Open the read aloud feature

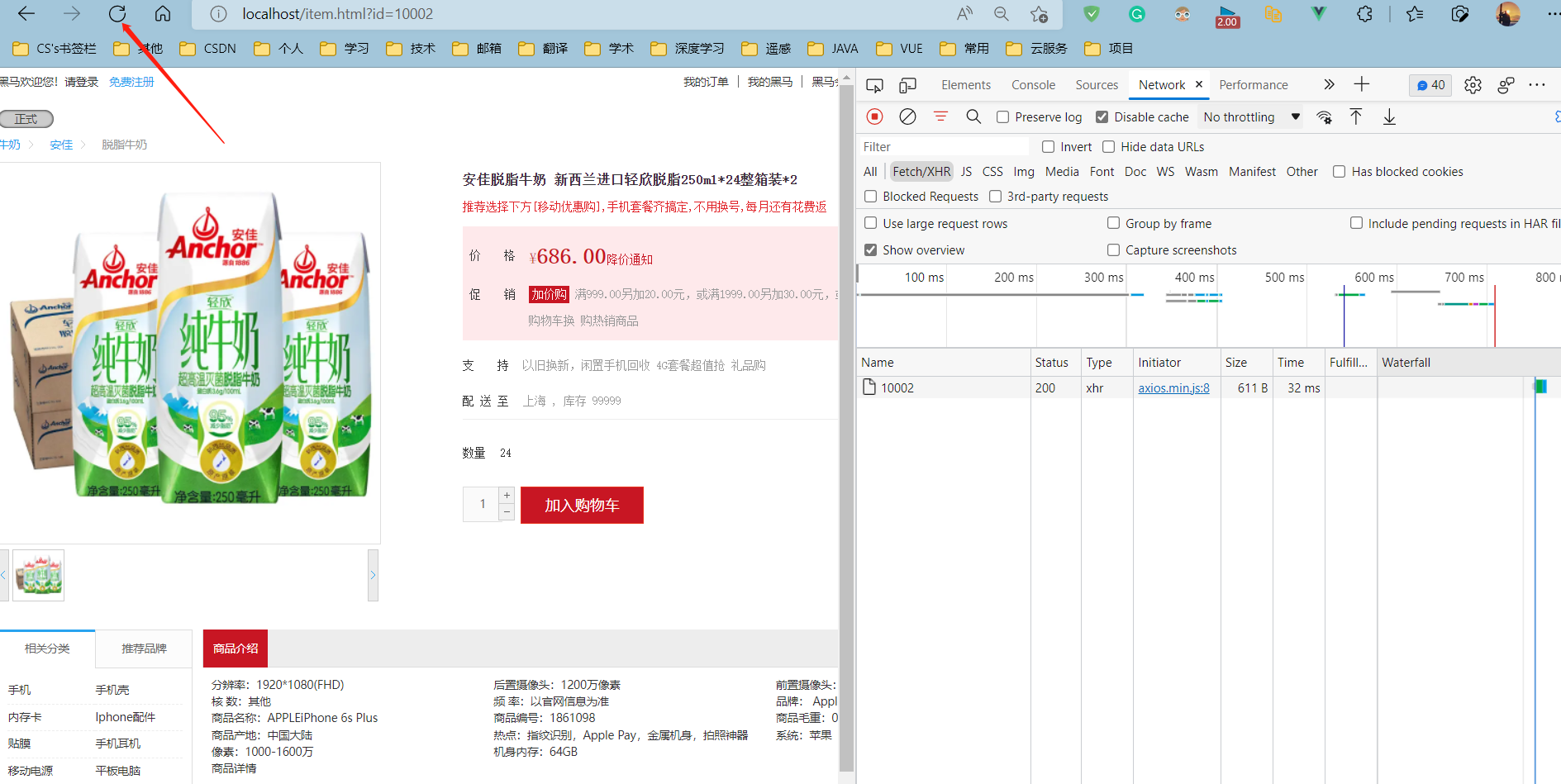(x=964, y=14)
